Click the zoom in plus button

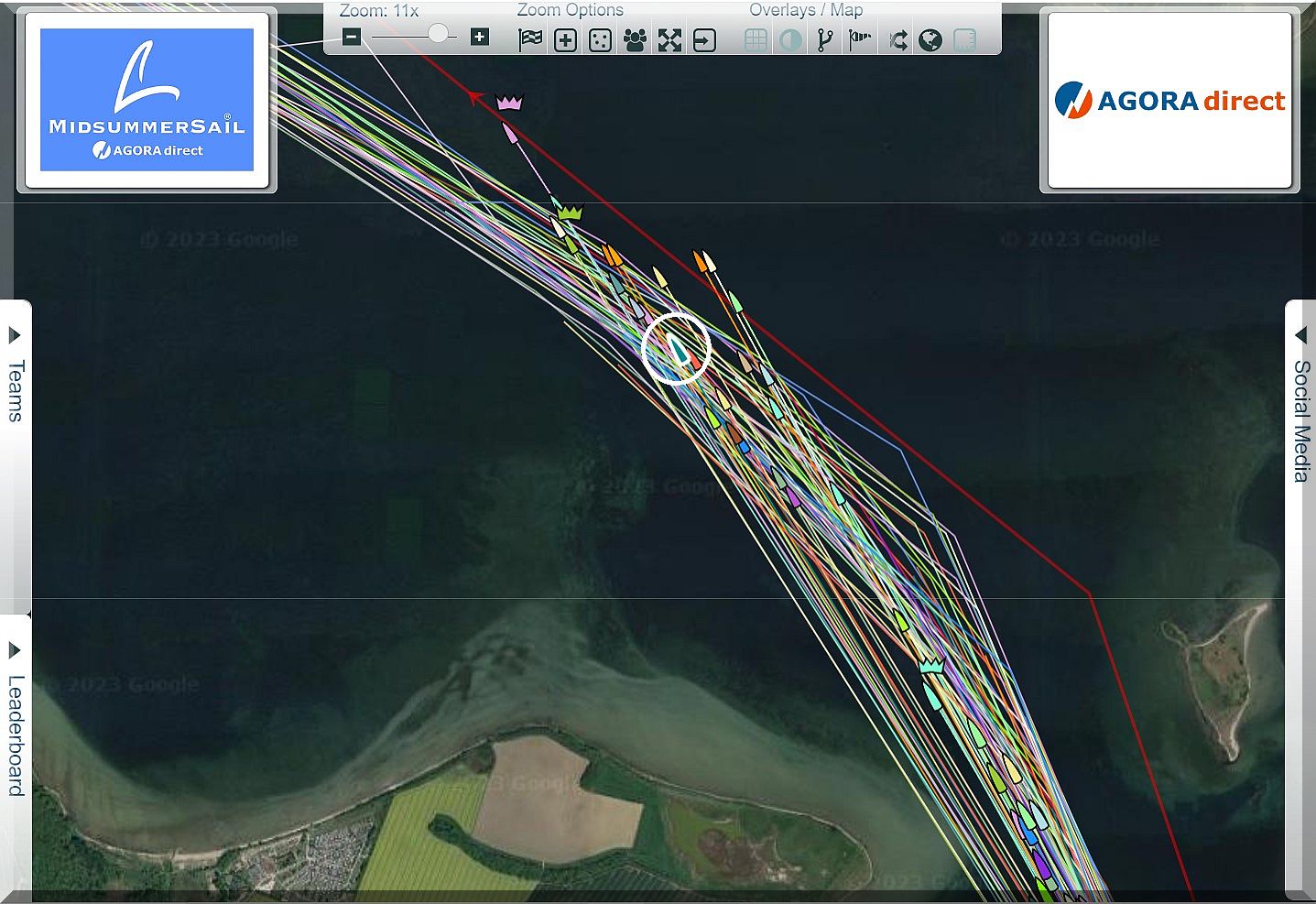[479, 38]
